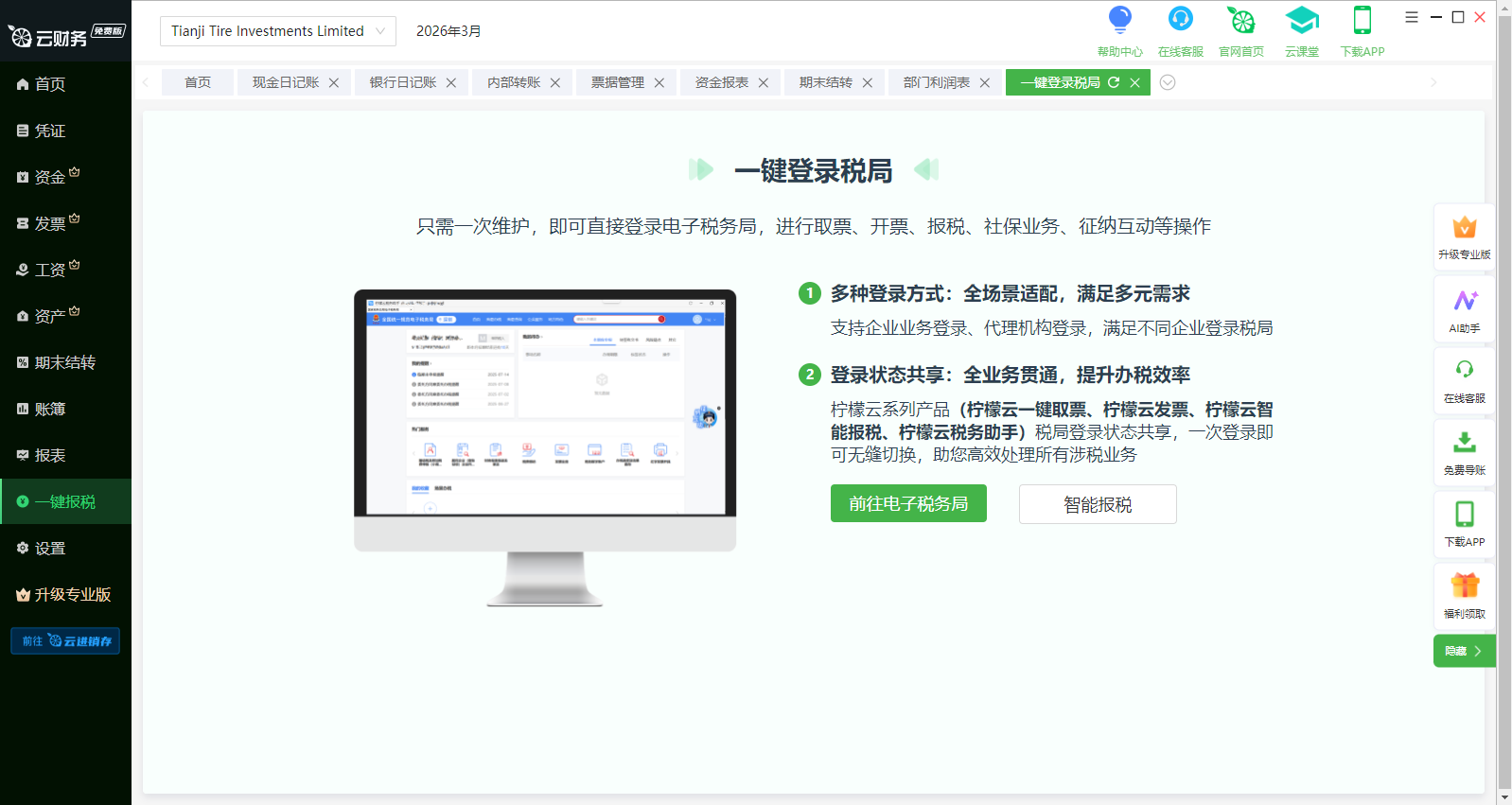Screen dimensions: 1512x805
Task: Click the 升级专业版 crown icon on right panel
Action: [1465, 229]
